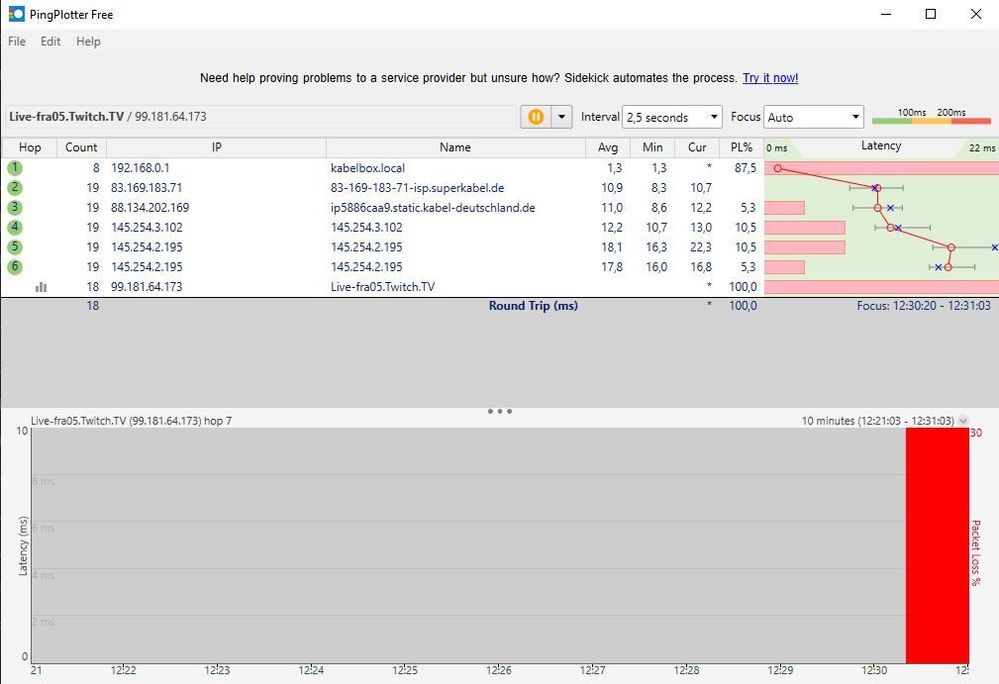This screenshot has width=999, height=684.
Task: Click the Name column header
Action: click(455, 147)
